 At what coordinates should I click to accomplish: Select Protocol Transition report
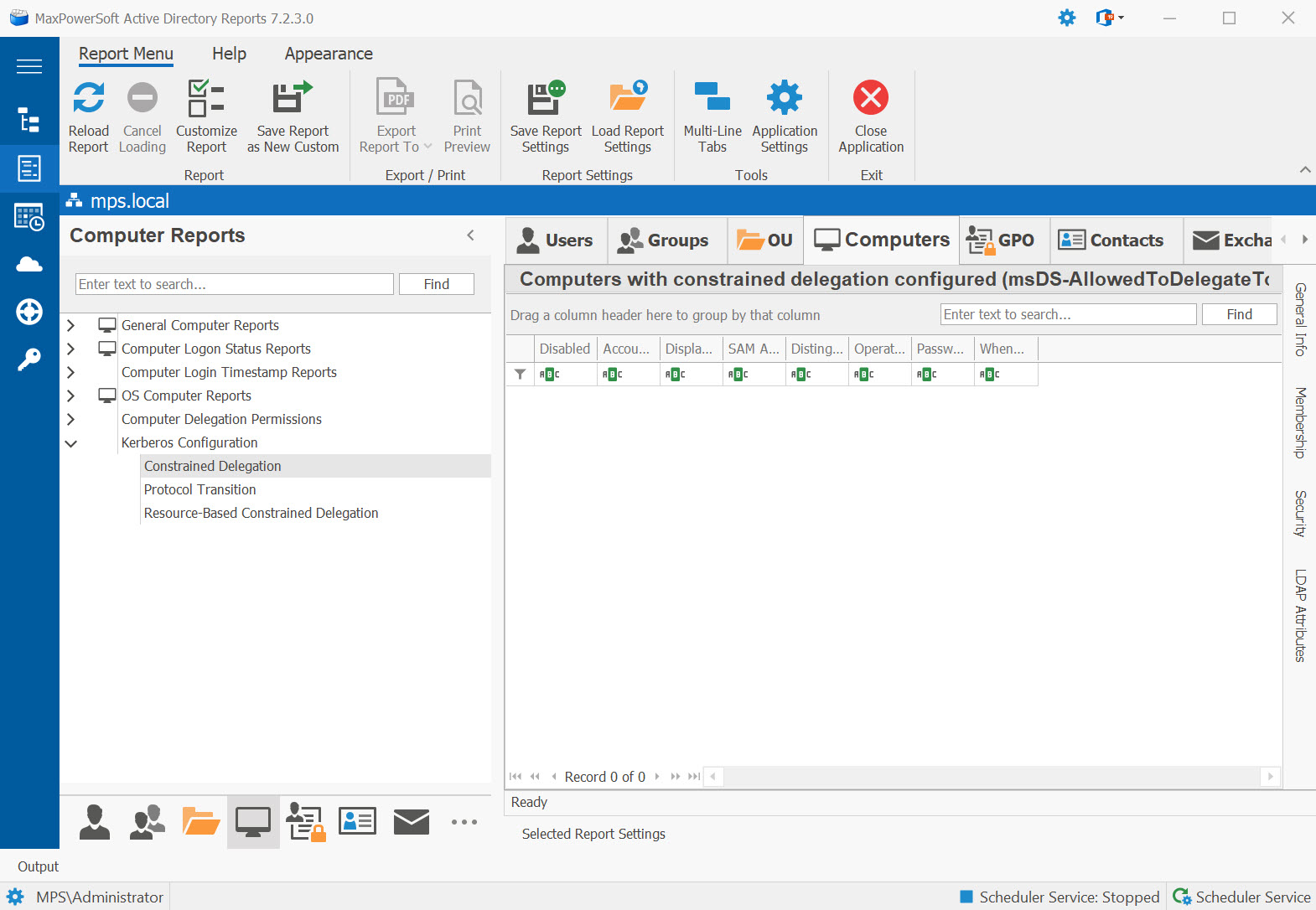point(199,489)
